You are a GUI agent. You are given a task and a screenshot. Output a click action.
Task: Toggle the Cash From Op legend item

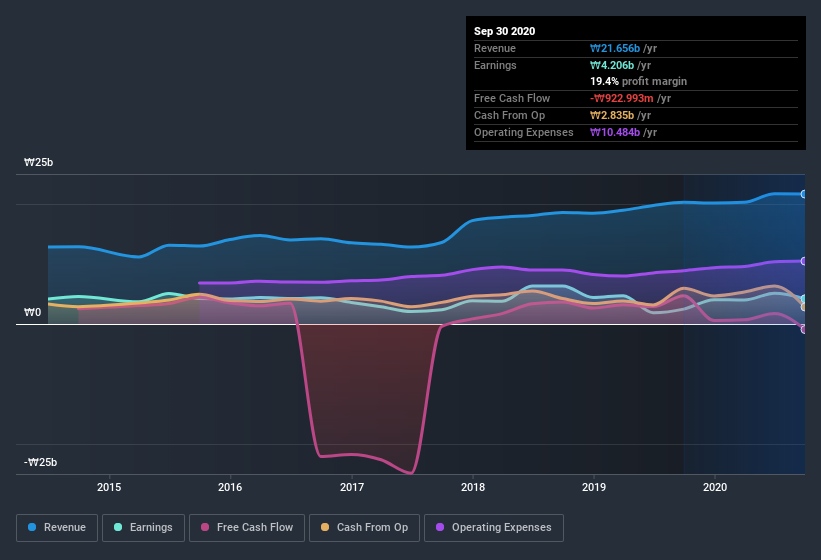(x=363, y=527)
